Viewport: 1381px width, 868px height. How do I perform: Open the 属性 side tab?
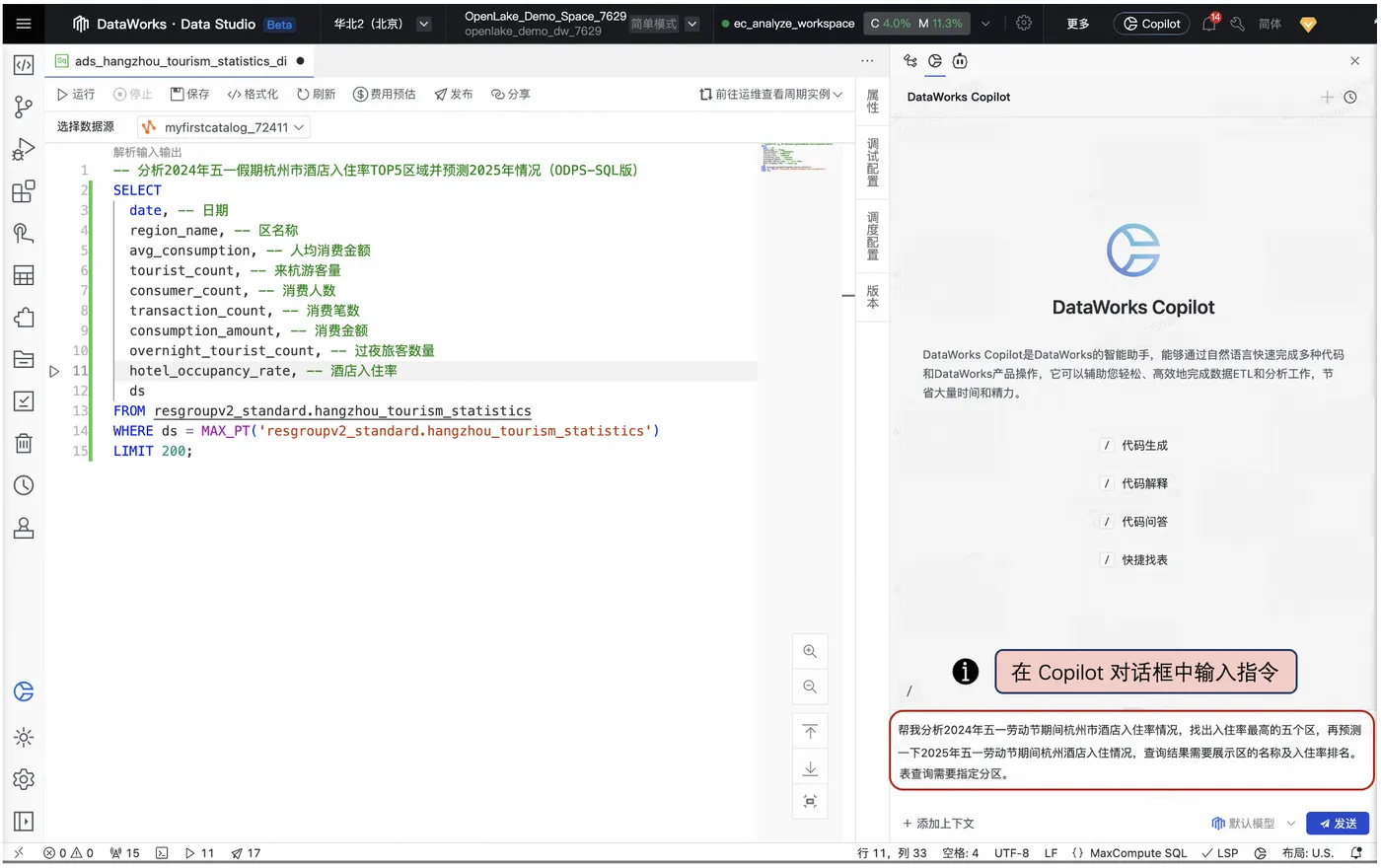(x=873, y=102)
